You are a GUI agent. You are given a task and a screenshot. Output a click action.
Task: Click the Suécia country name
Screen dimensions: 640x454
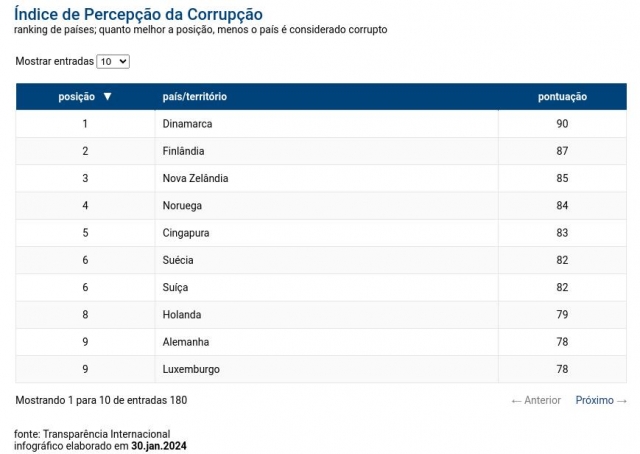(x=178, y=260)
